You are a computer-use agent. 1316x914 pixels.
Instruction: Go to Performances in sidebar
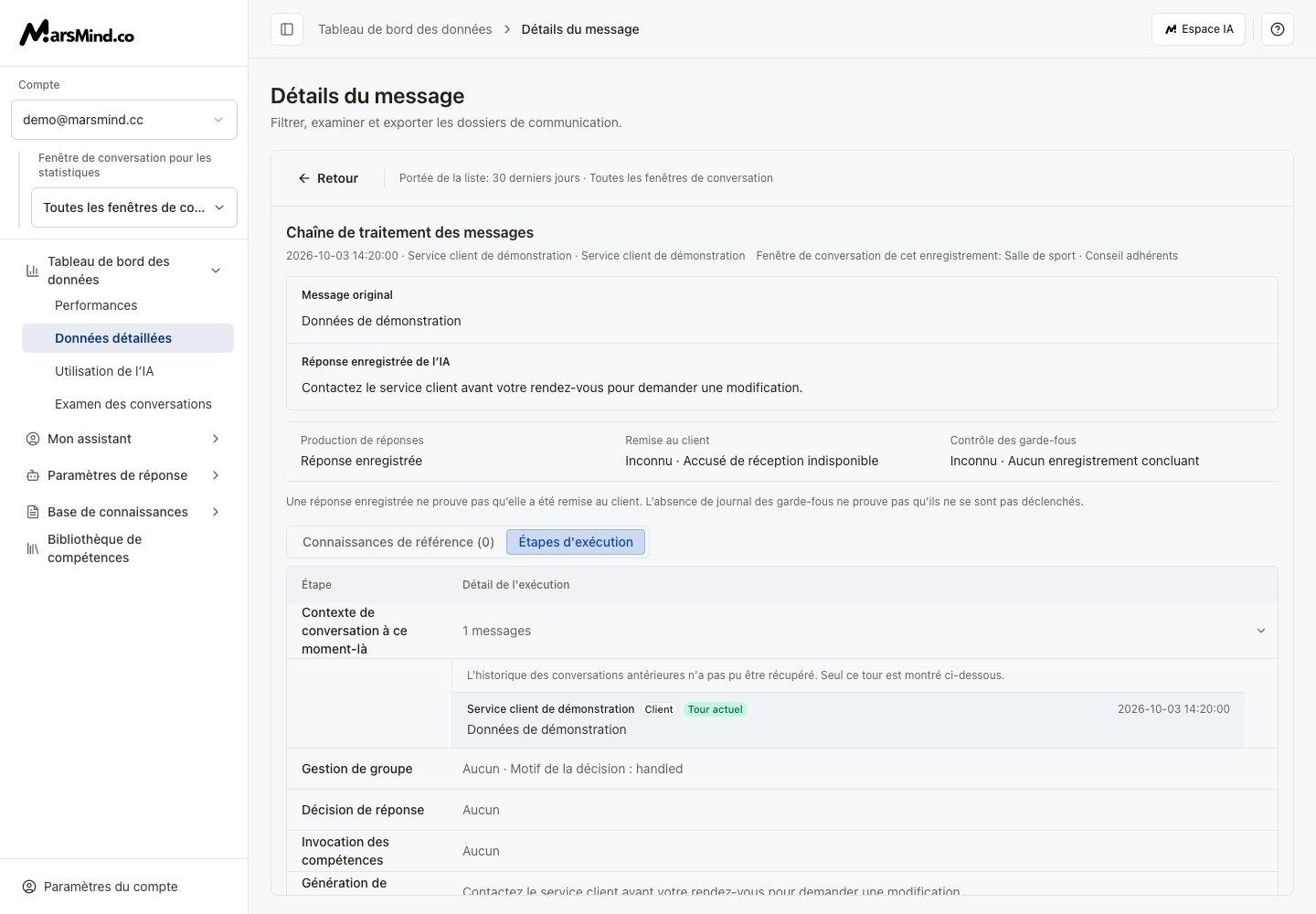click(96, 305)
